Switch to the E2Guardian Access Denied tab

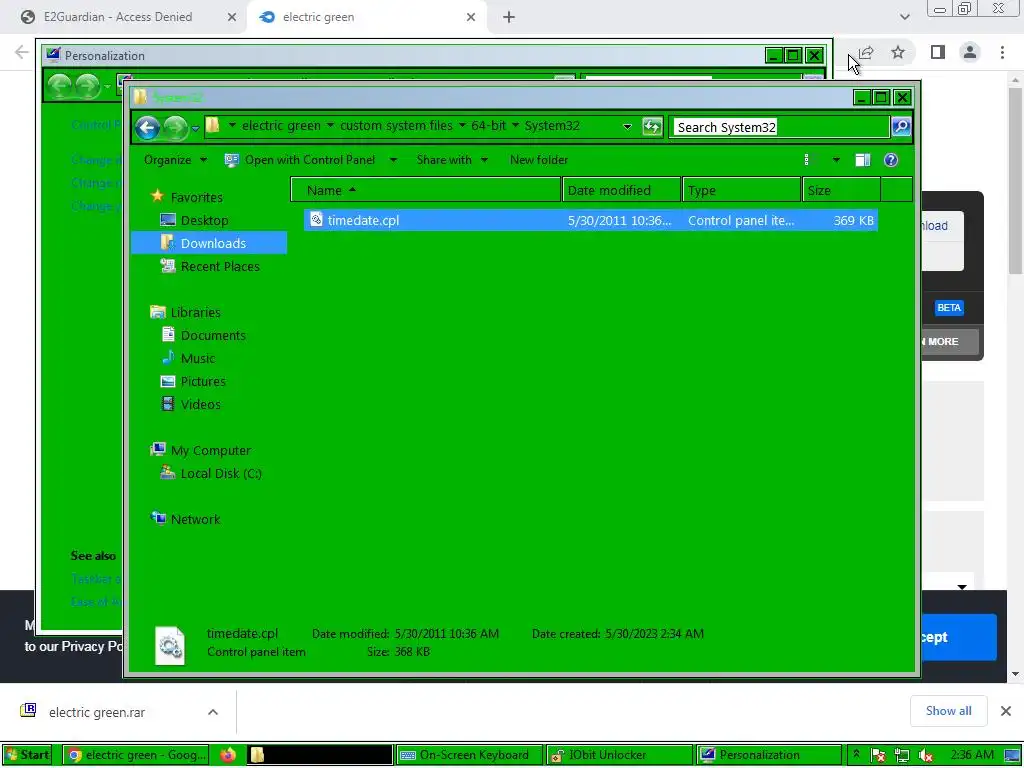pyautogui.click(x=118, y=17)
